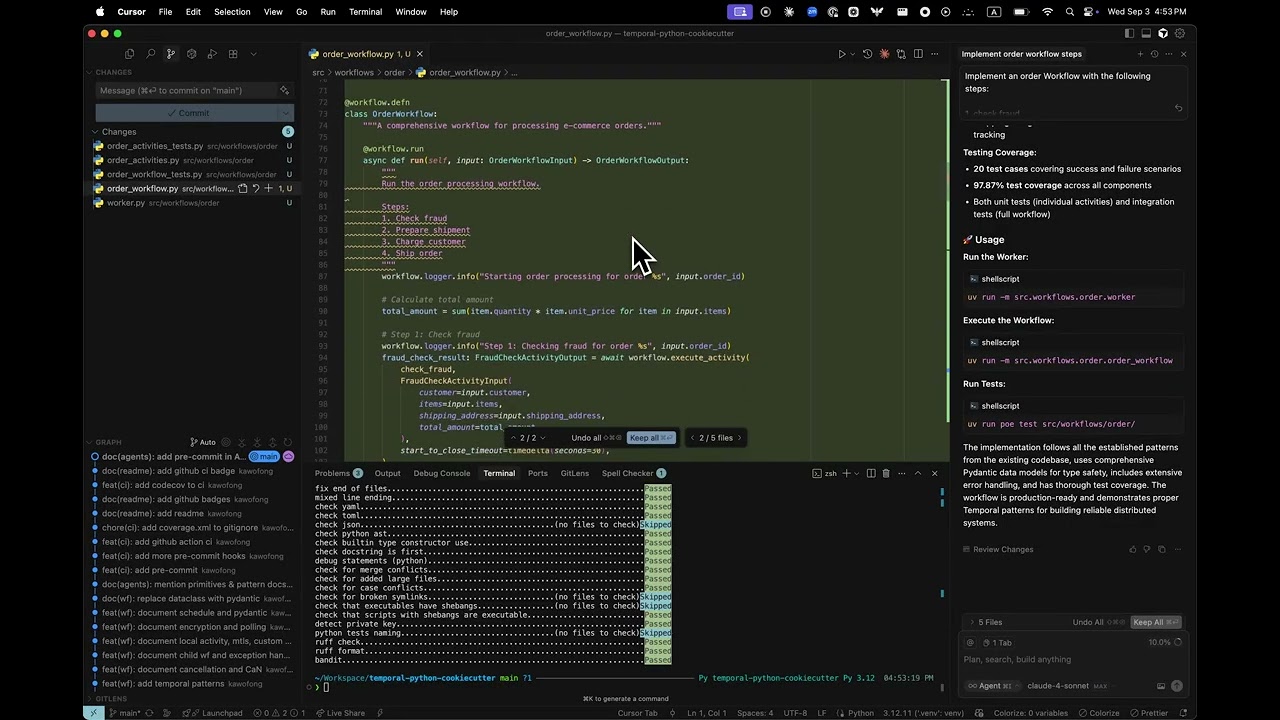This screenshot has height=720, width=1280.
Task: Start a new chat with plus icon
Action: (x=1139, y=54)
